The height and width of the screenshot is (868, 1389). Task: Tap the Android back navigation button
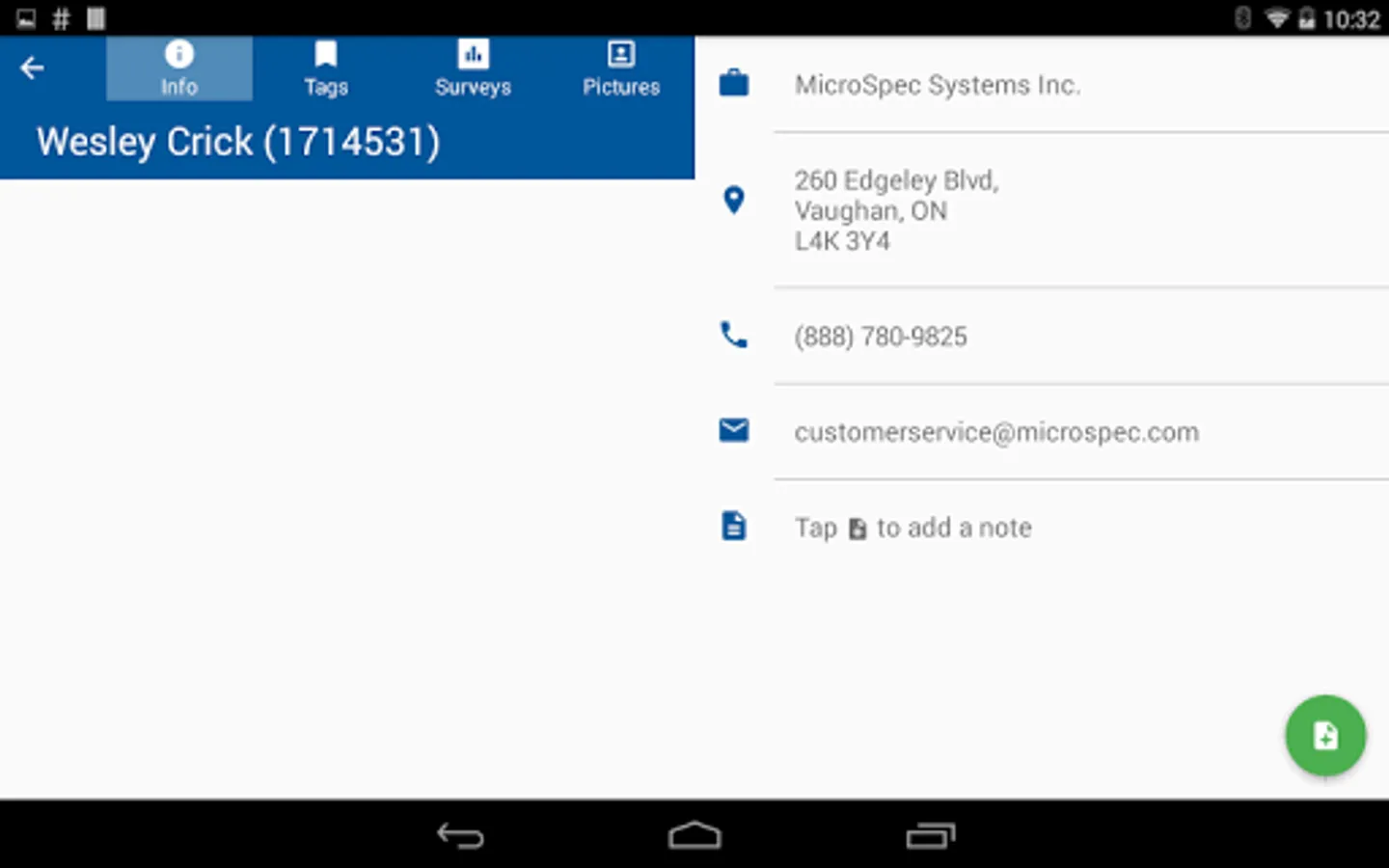point(460,835)
